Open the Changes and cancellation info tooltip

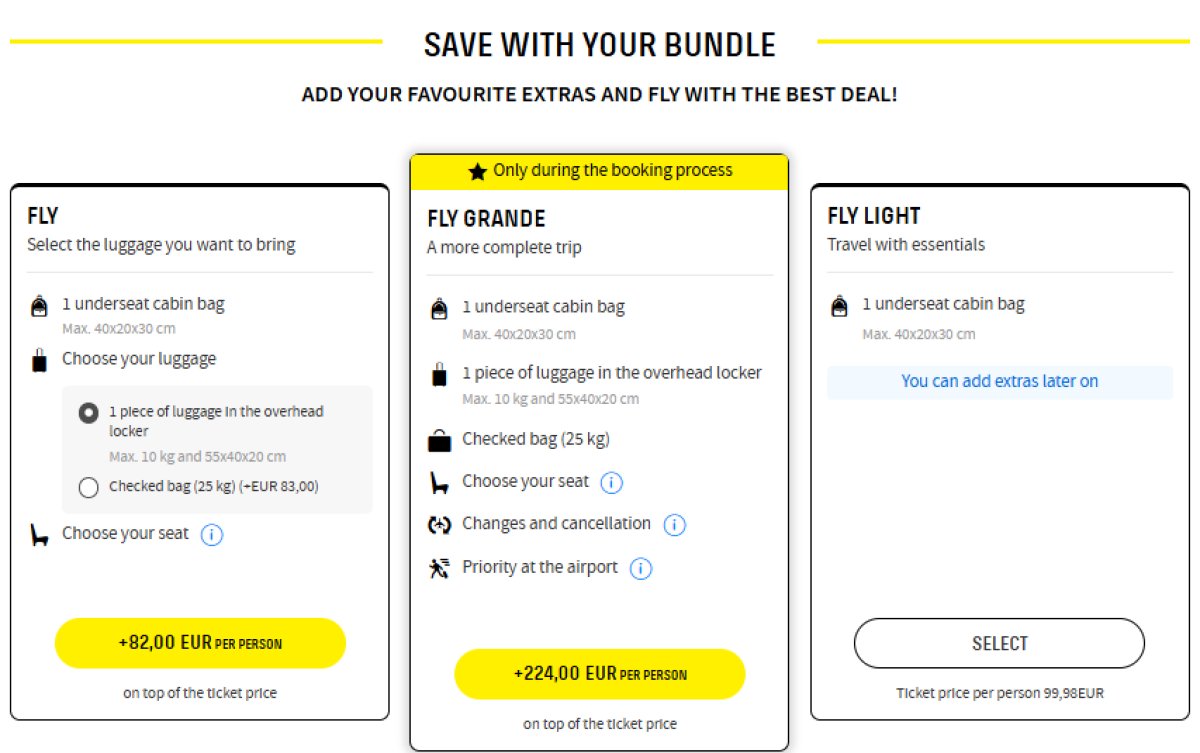point(673,524)
